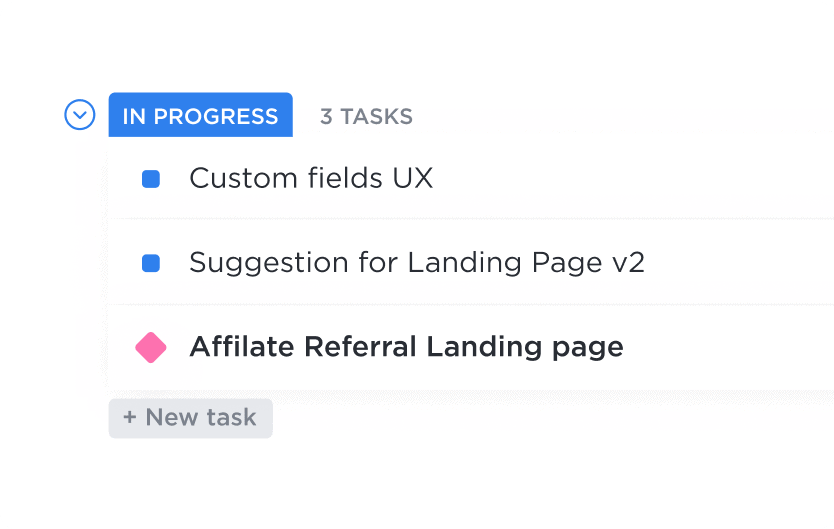The image size is (834, 529).
Task: Collapse the In Progress group chevron
Action: pyautogui.click(x=80, y=115)
